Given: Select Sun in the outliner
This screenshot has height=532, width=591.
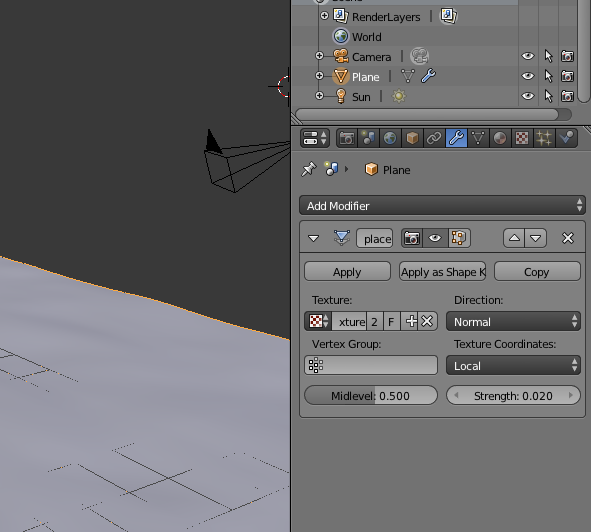Looking at the screenshot, I should tap(361, 97).
